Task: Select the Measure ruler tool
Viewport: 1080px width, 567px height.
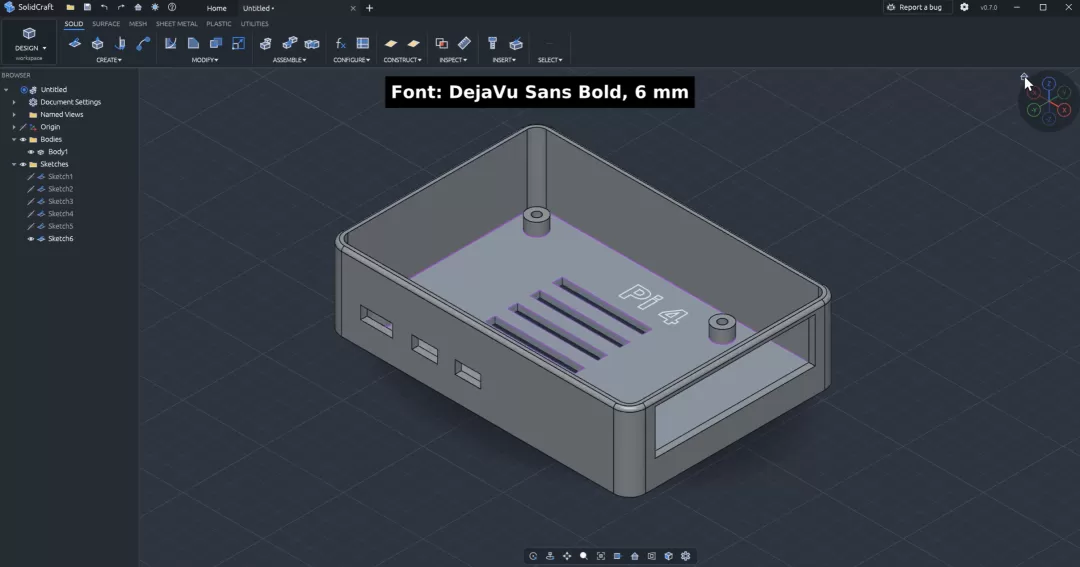Action: tap(464, 43)
